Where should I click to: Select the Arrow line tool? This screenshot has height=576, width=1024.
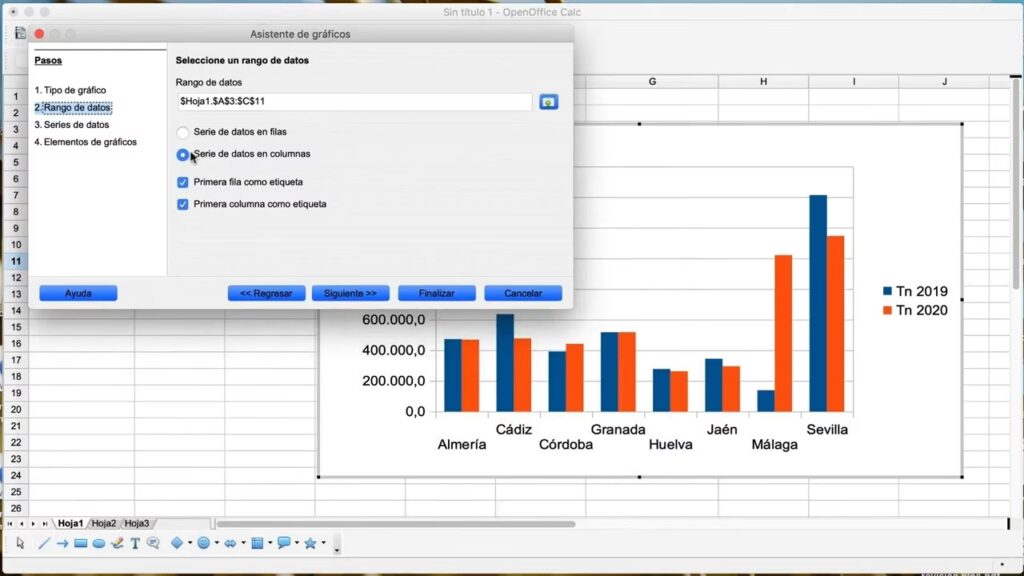tap(62, 543)
